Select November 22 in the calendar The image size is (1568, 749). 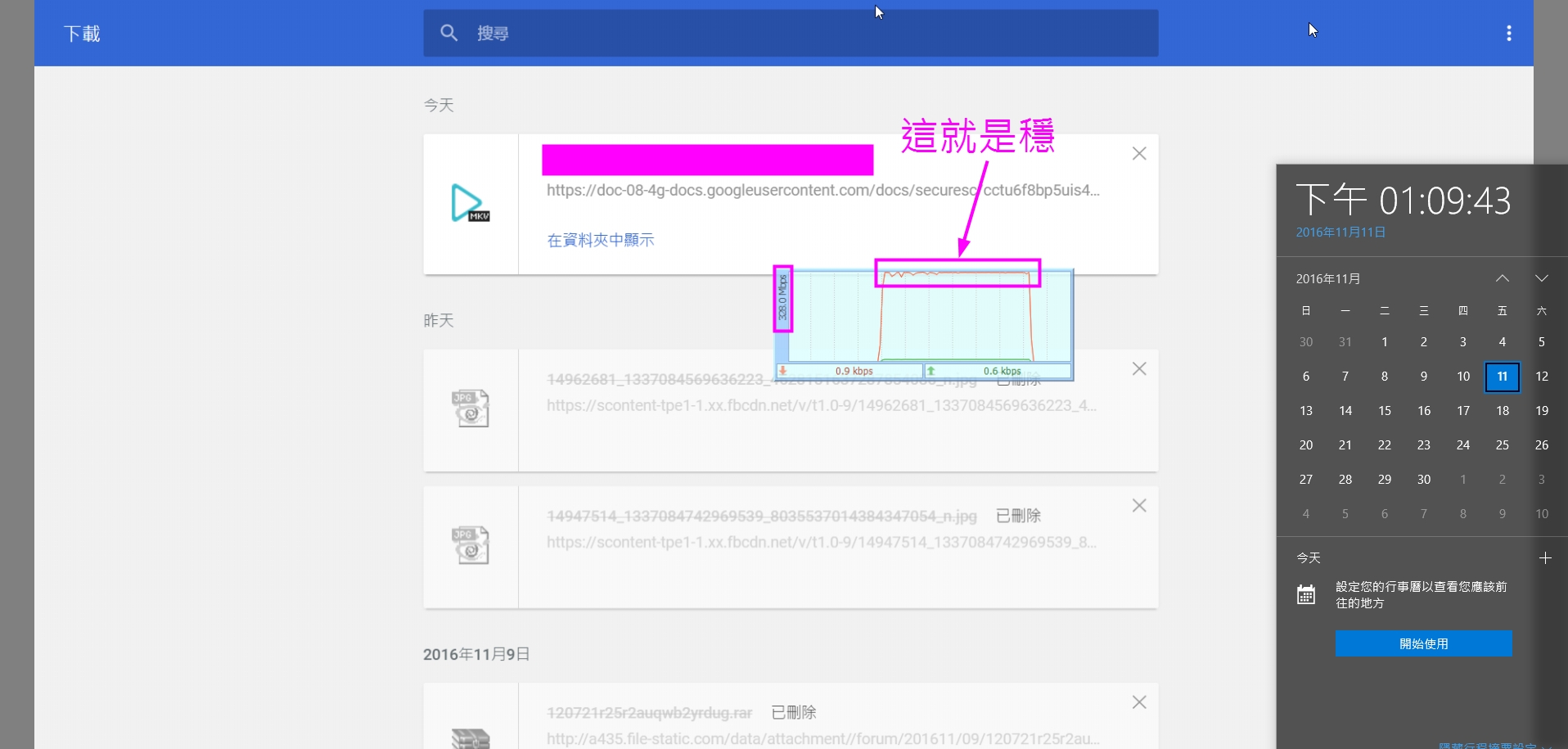(1385, 445)
